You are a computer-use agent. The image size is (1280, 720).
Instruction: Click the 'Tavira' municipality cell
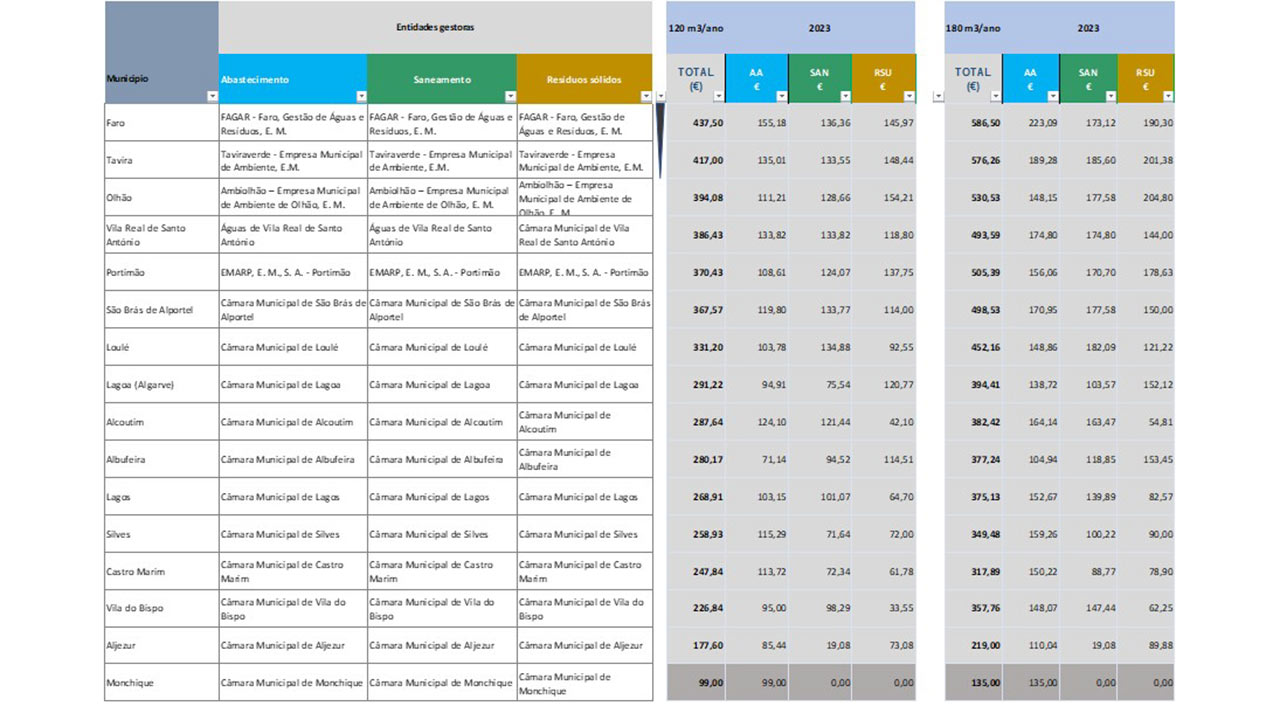point(161,160)
